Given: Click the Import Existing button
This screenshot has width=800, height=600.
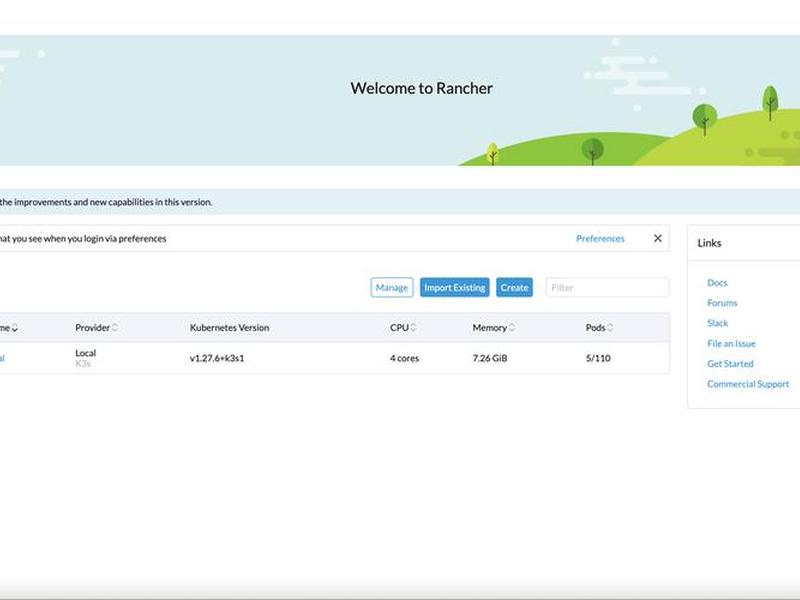Looking at the screenshot, I should coord(455,287).
